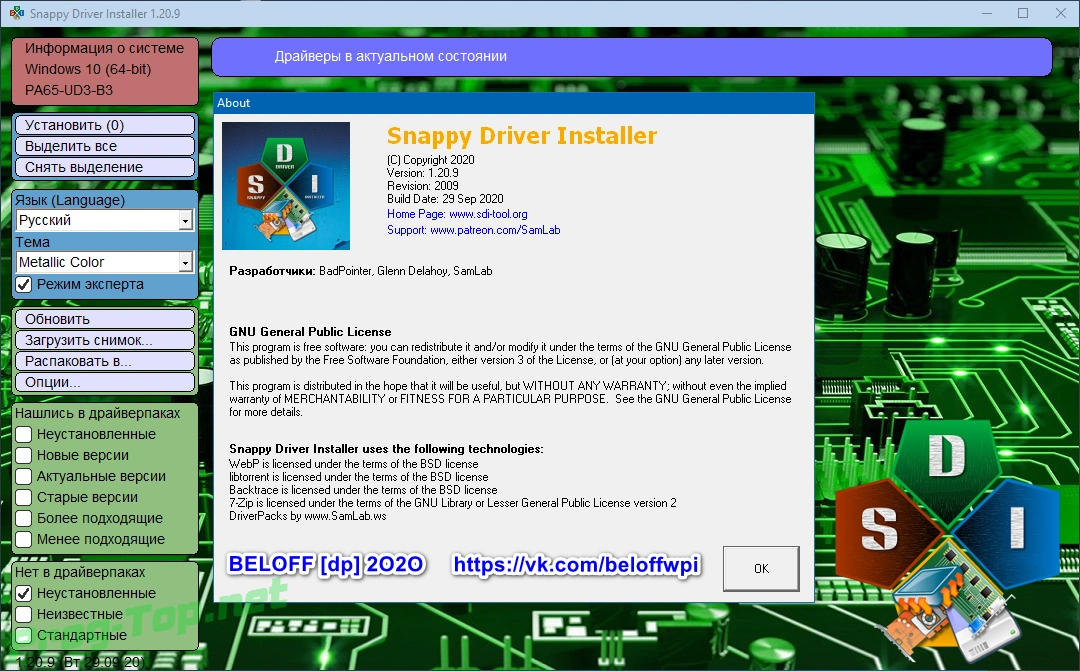
Task: Minimize the Snappy Driver Installer window
Action: (x=987, y=13)
